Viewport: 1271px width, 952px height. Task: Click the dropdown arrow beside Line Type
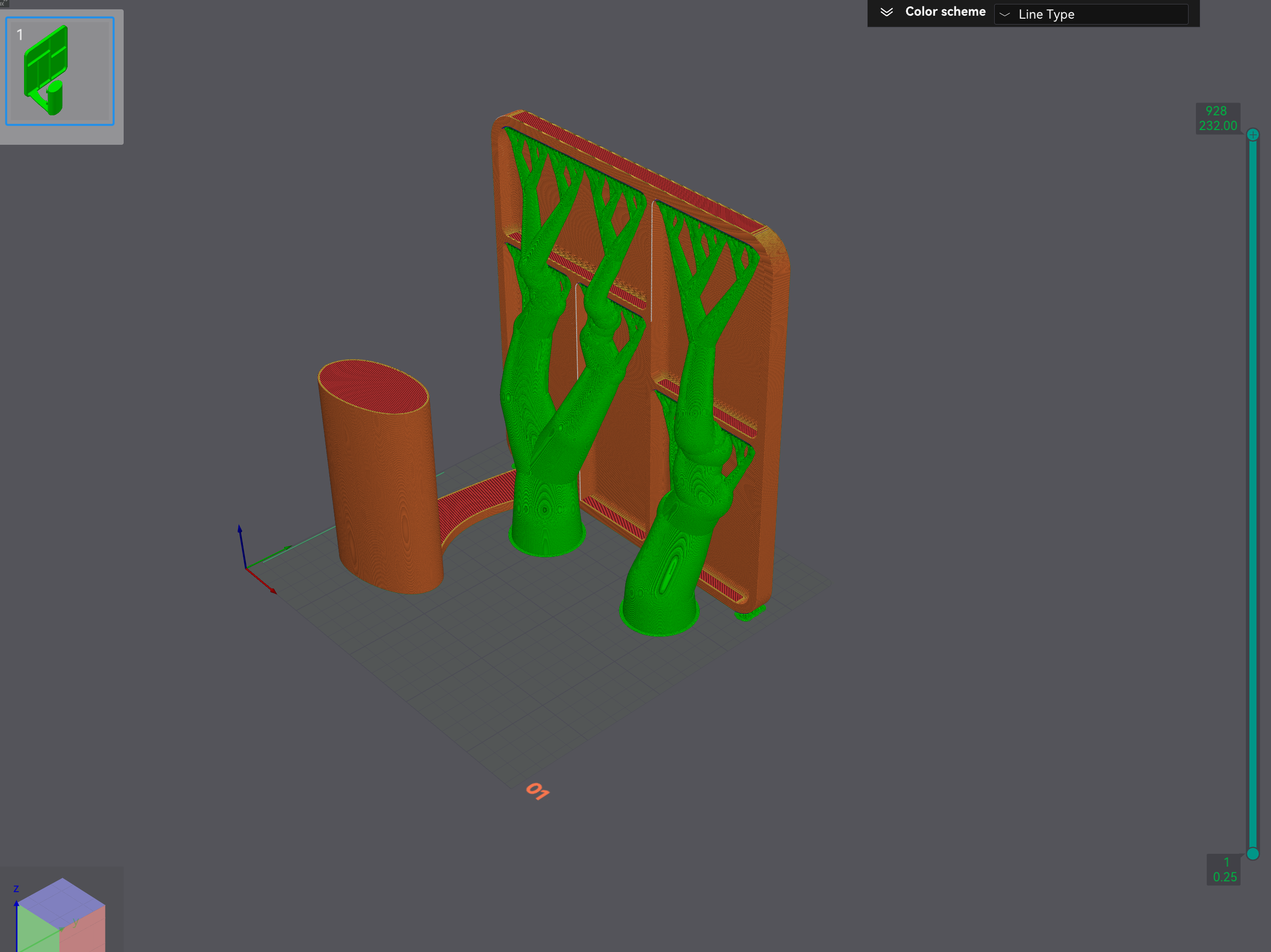1005,14
